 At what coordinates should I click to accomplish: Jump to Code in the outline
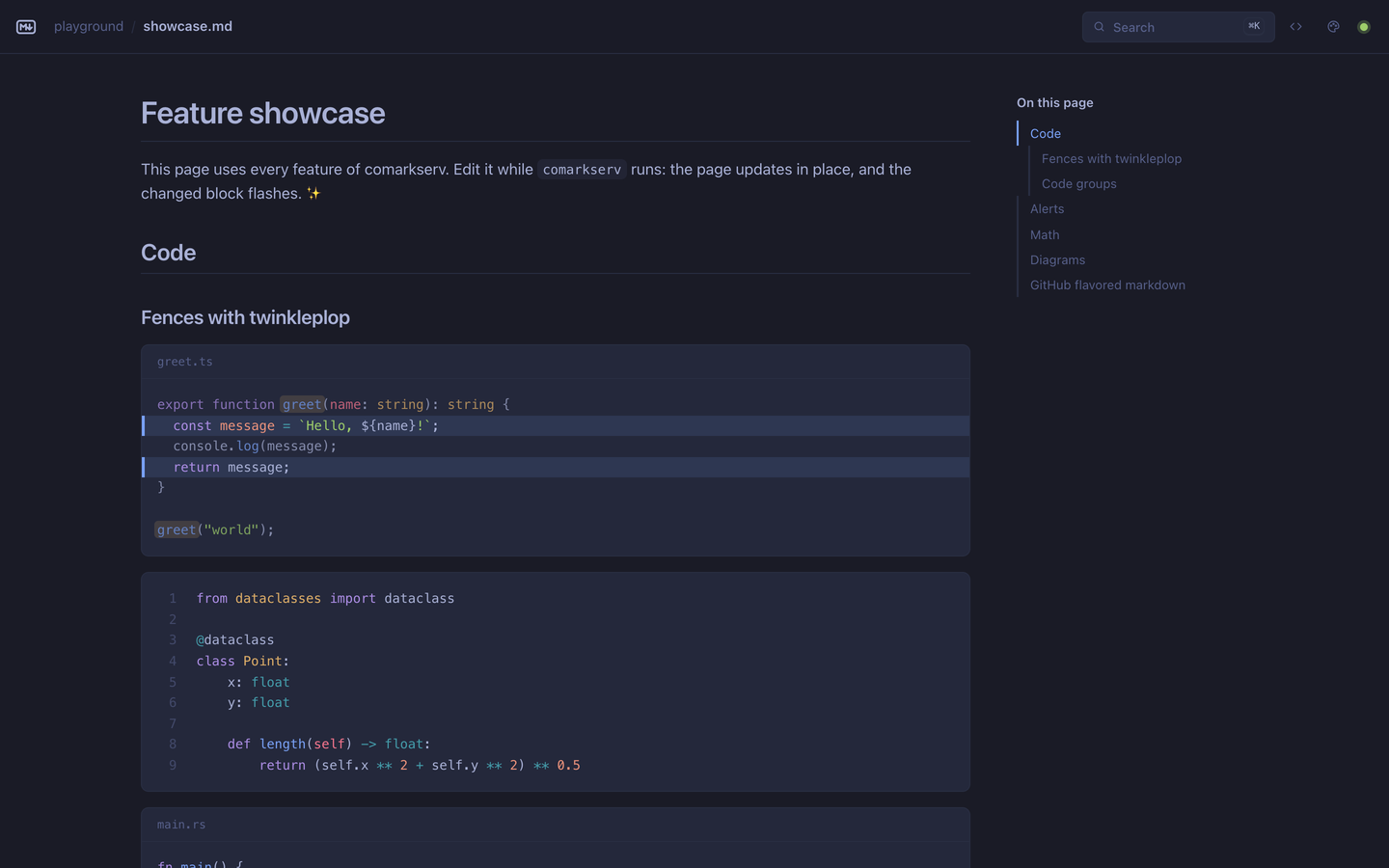point(1046,133)
